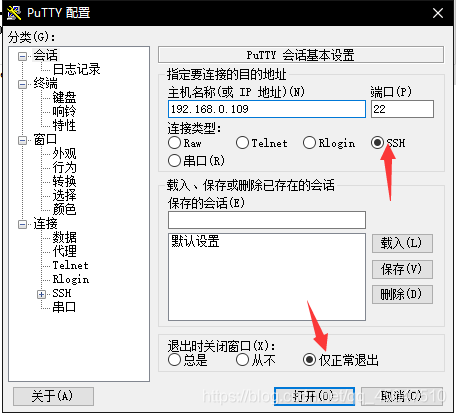This screenshot has height=415, width=456.
Task: Select 默认设置 in saved sessions list
Action: point(195,241)
